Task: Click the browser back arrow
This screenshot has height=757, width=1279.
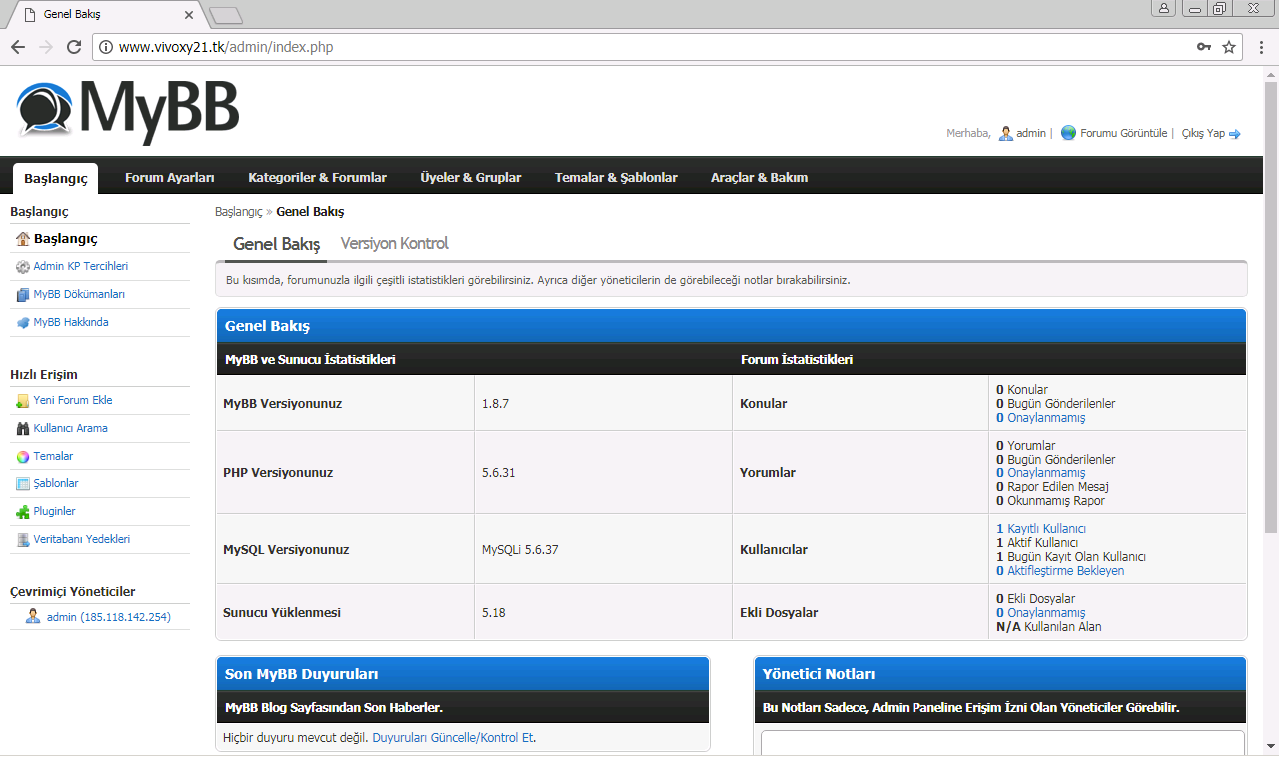Action: [x=18, y=47]
